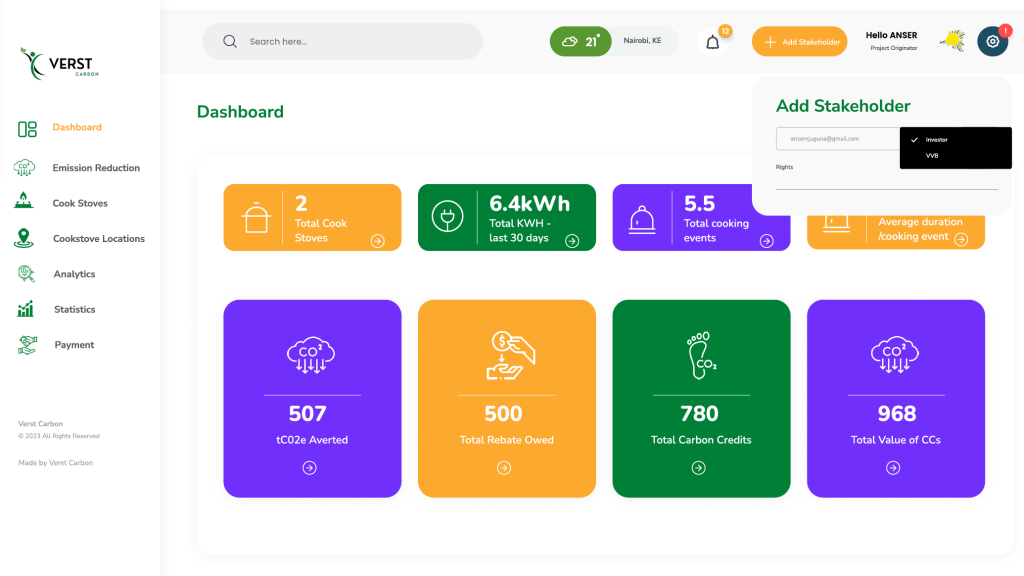Open tCO2e Averted details arrow

click(x=309, y=467)
